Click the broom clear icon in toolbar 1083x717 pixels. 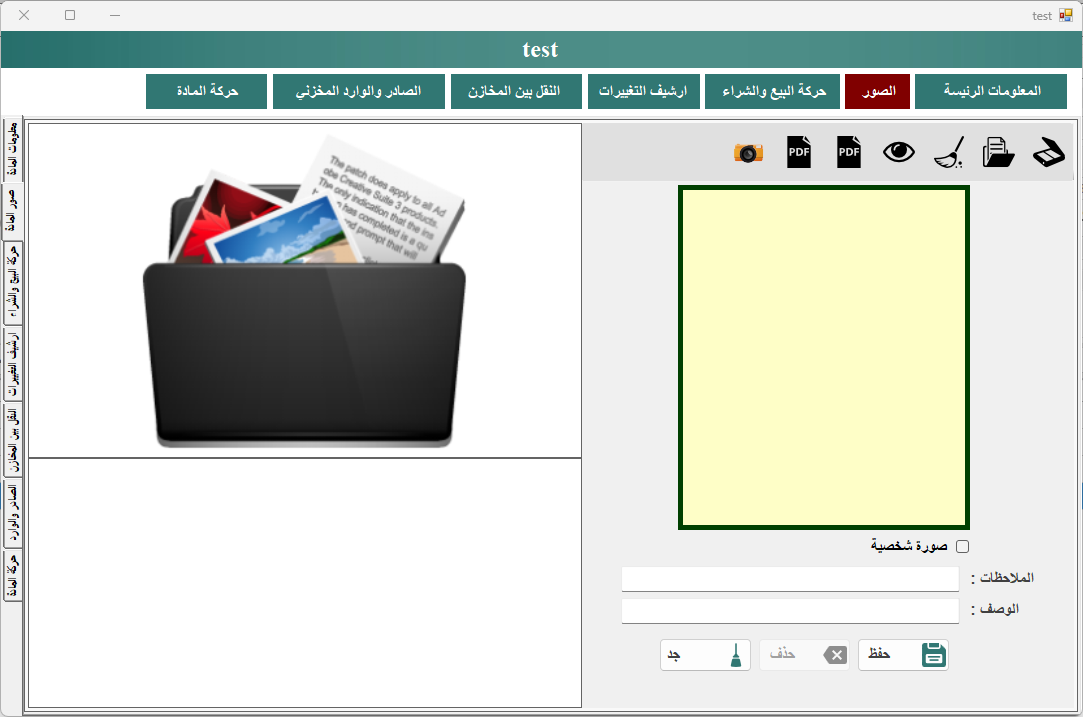pyautogui.click(x=949, y=152)
